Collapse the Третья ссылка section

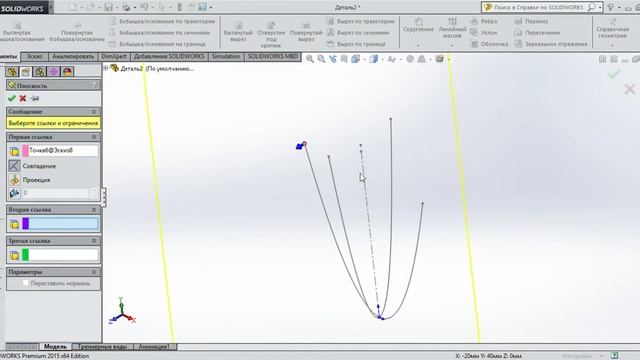94,241
